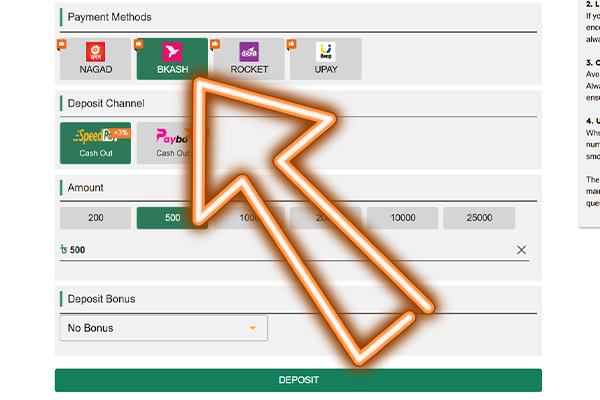Click the thumbs-up badge on BKASH
This screenshot has width=600, height=400.
139,44
